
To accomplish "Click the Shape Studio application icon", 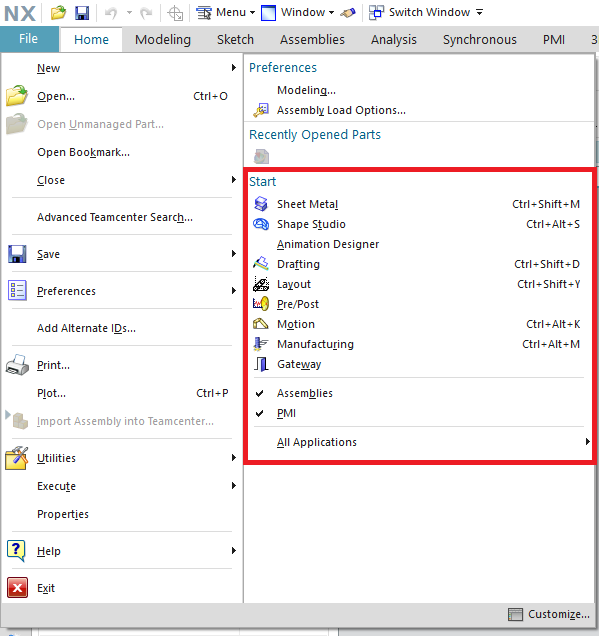I will pos(261,224).
